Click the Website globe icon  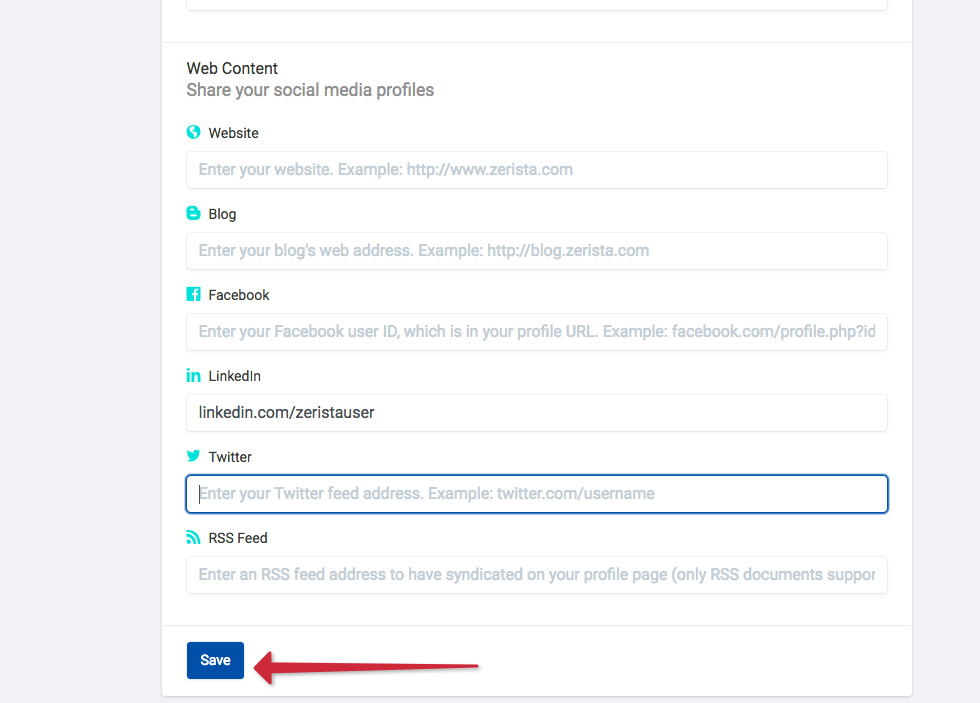(x=193, y=132)
